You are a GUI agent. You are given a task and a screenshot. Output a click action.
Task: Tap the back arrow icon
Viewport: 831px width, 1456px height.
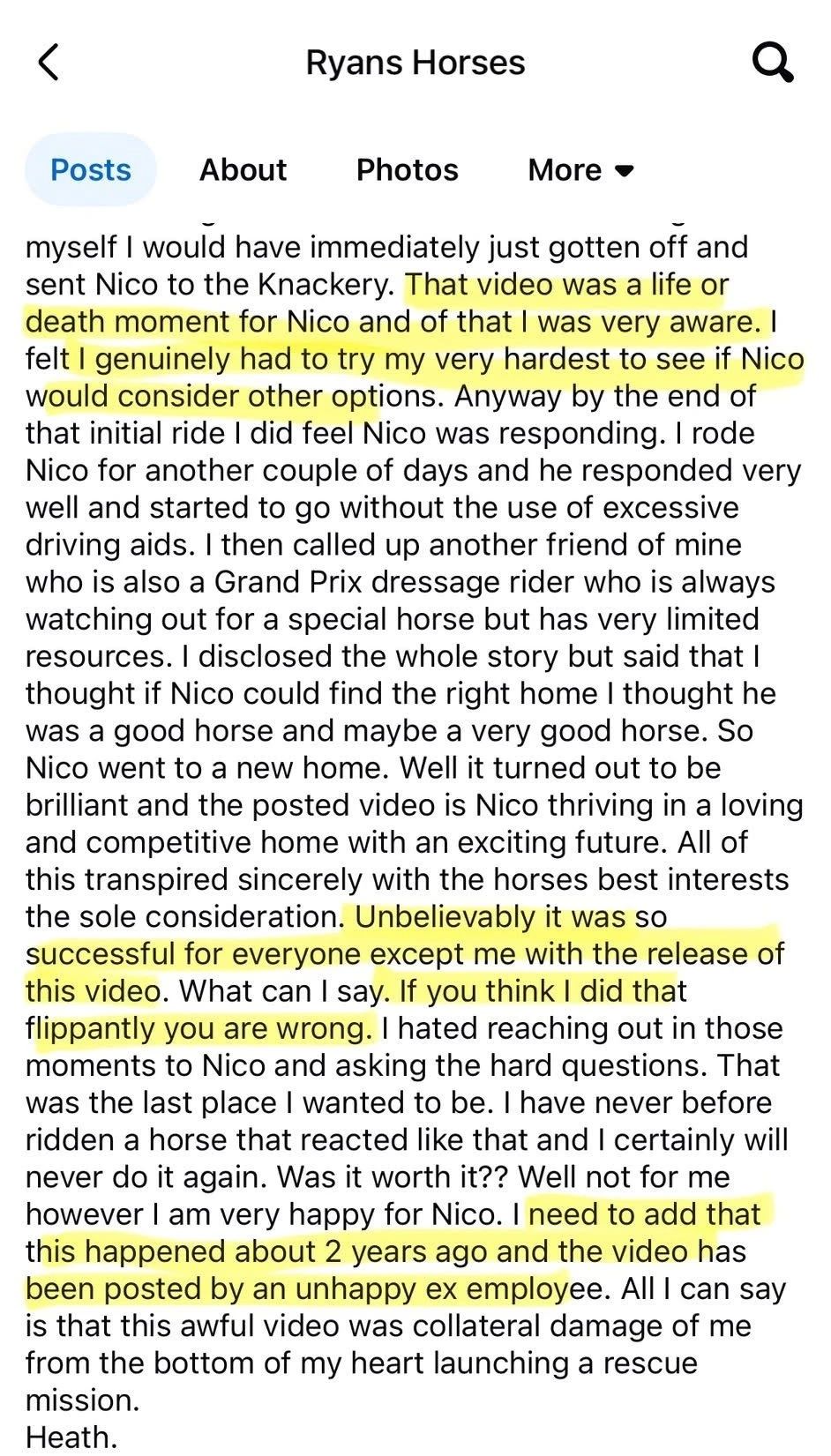49,63
